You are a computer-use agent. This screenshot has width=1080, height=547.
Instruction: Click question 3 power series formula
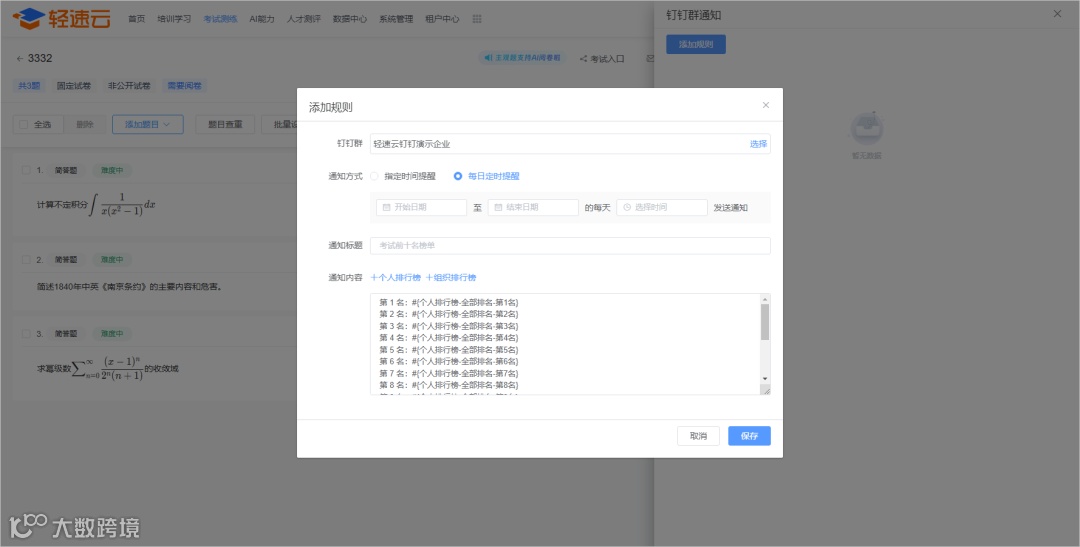107,369
